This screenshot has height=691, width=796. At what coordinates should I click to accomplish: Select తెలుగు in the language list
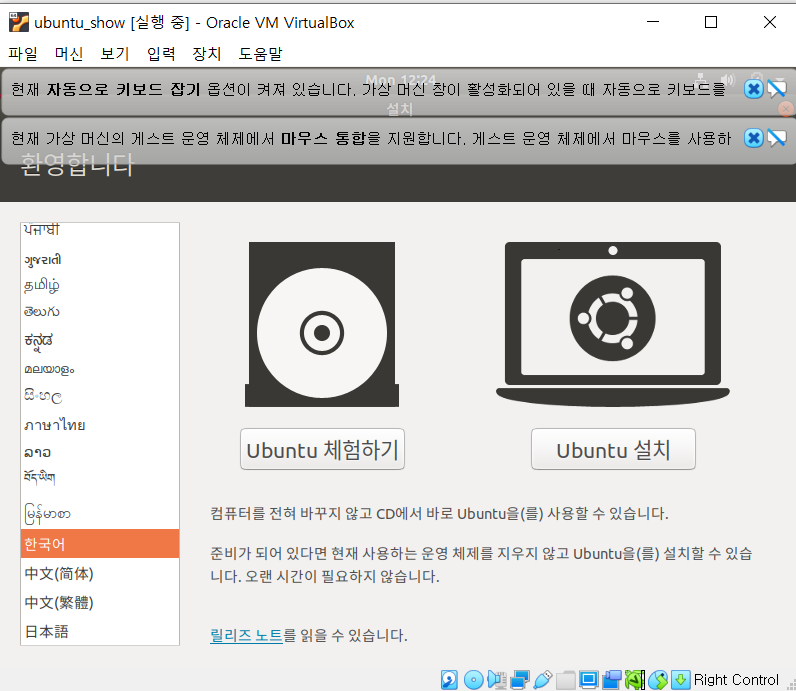click(100, 312)
